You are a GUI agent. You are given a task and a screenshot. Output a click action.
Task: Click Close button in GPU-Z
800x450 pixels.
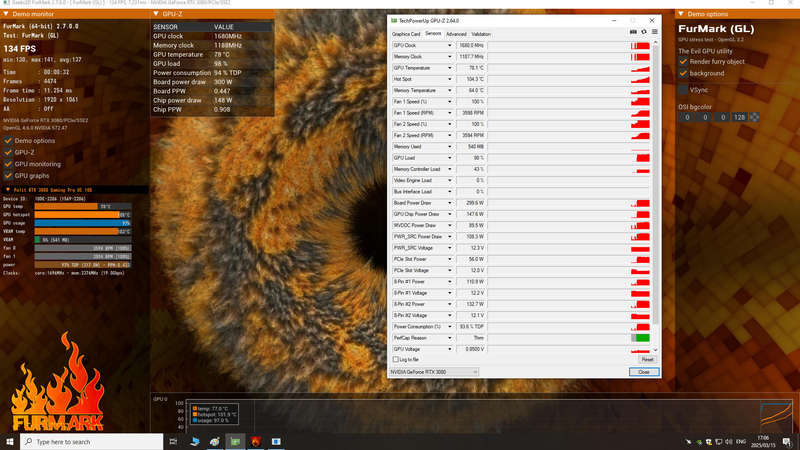coord(644,372)
